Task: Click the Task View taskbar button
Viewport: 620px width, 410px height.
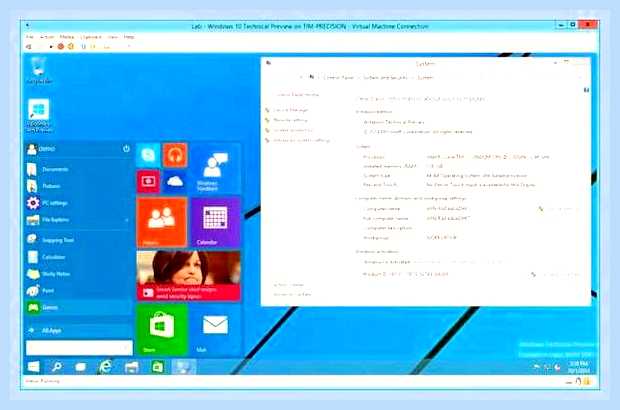Action: coord(81,367)
